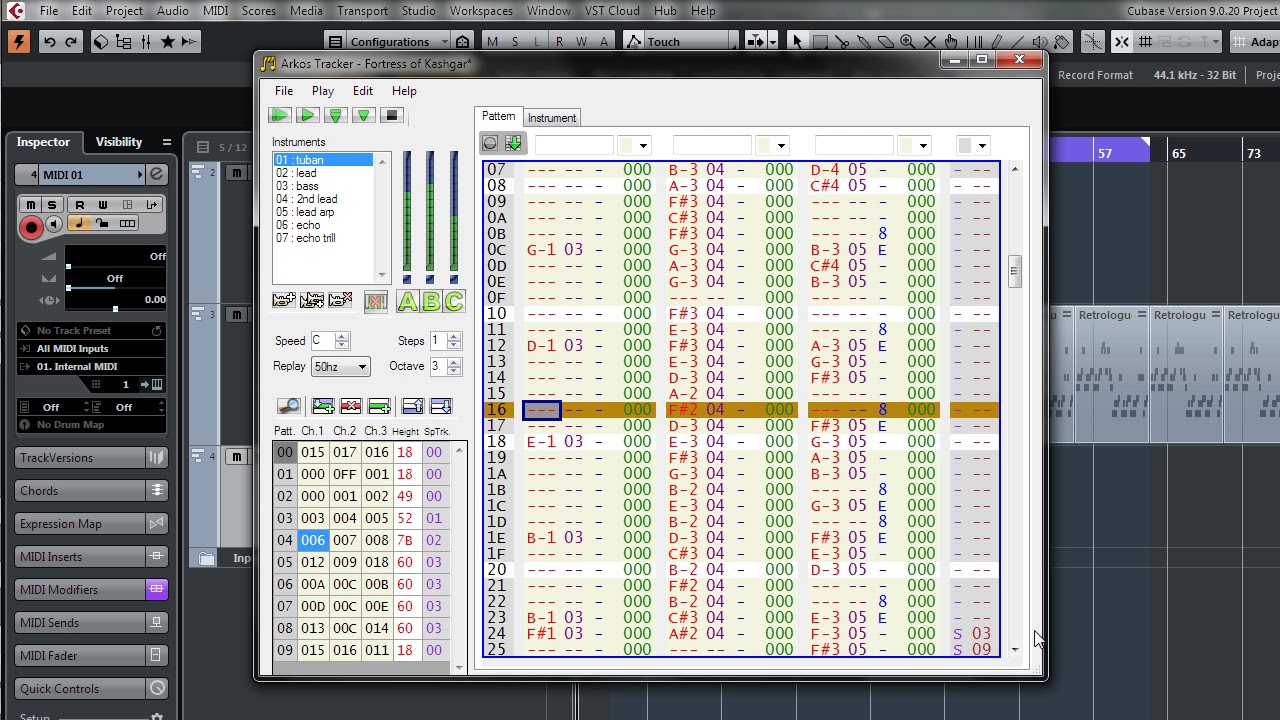Click the delete instrument icon with red X
Viewport: 1280px width, 720px height.
[340, 301]
